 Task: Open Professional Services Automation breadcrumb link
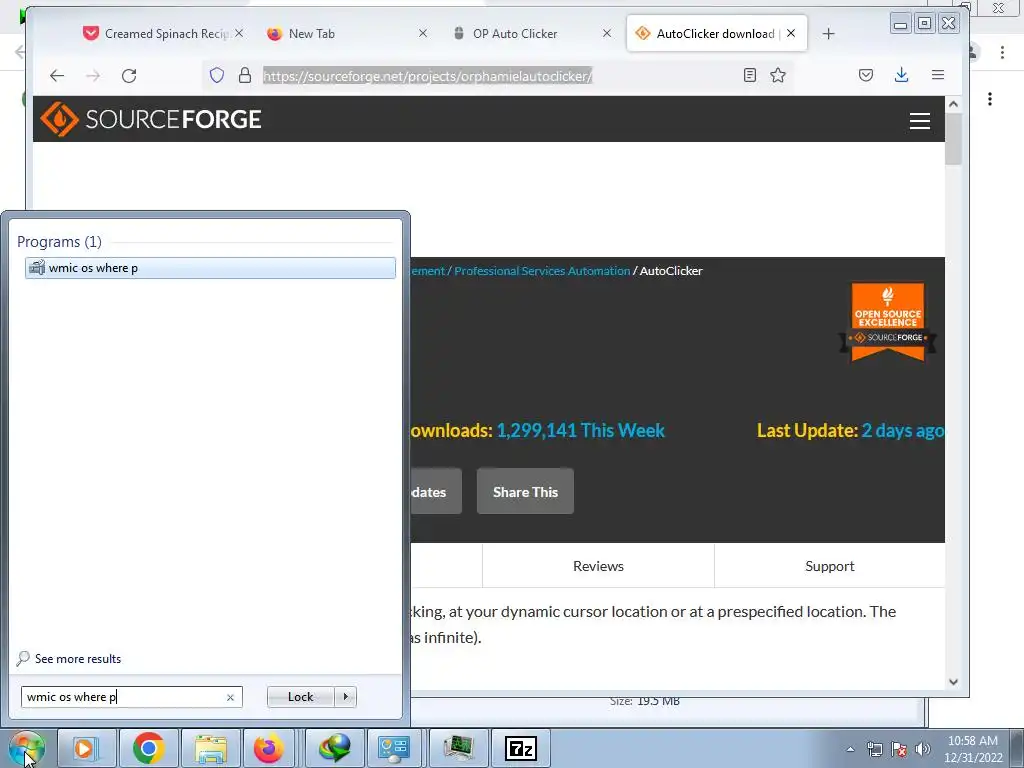click(541, 271)
